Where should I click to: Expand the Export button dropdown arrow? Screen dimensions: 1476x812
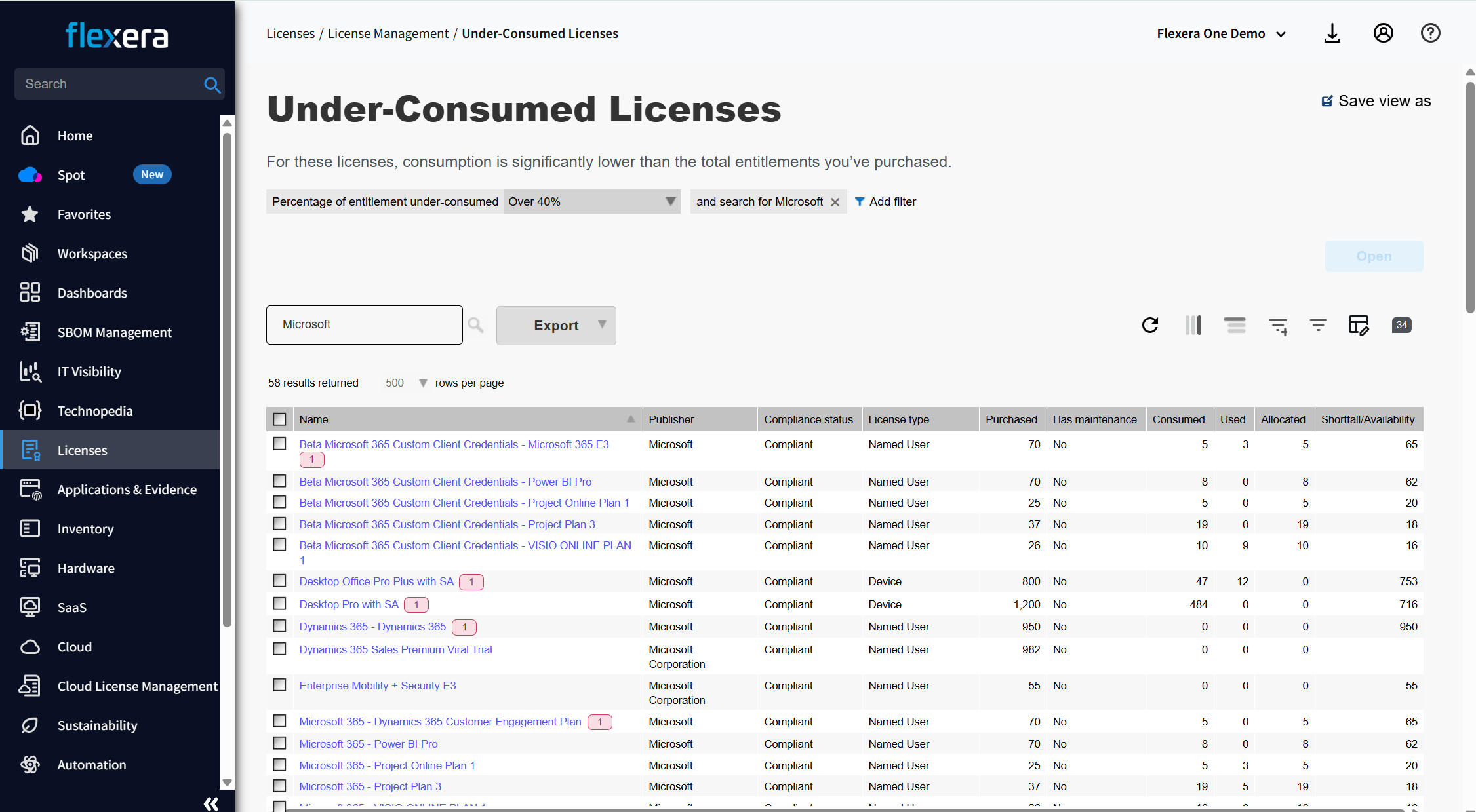tap(602, 325)
